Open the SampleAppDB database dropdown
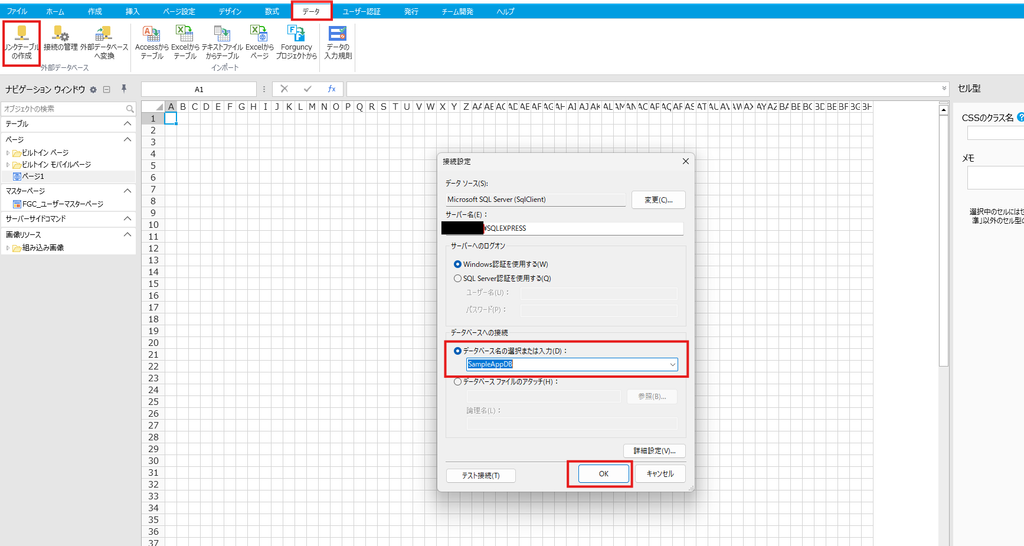The height and width of the screenshot is (546, 1024). pyautogui.click(x=672, y=364)
